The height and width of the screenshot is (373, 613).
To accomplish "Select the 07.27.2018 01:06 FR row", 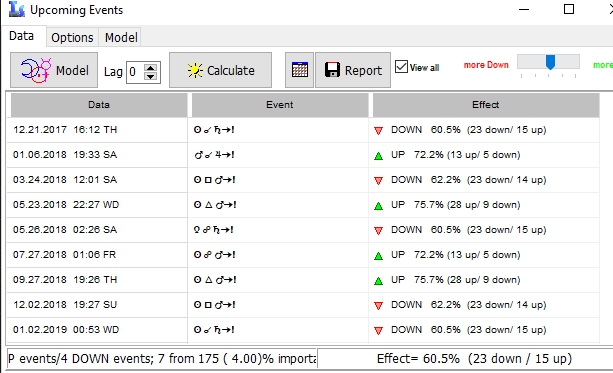I will 303,255.
